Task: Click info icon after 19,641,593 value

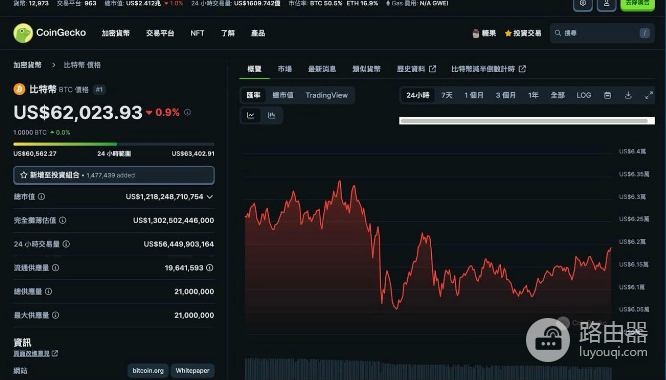Action: [209, 268]
